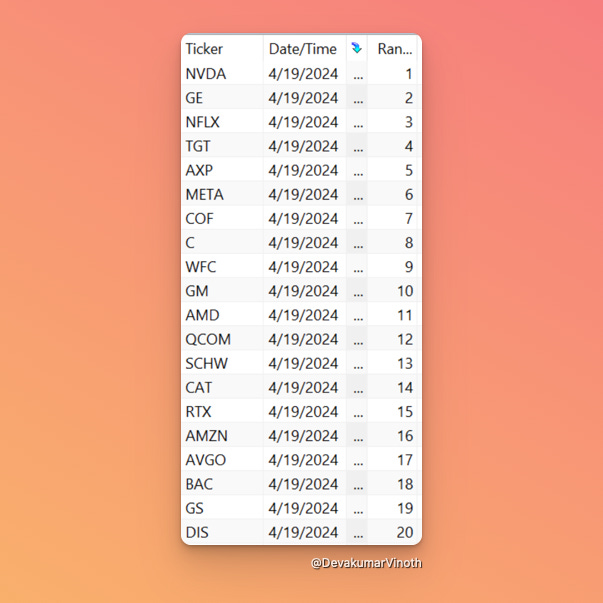Click the ellipsis cell in the RTX row

(357, 411)
